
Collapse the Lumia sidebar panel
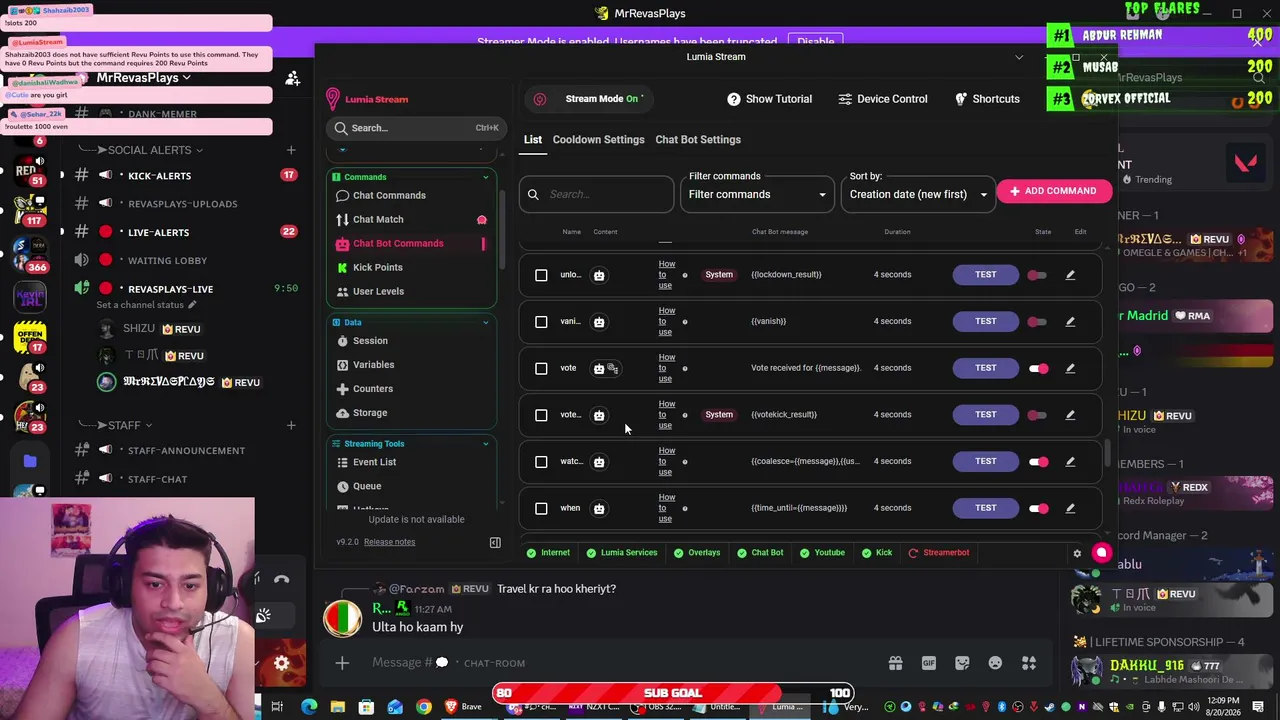pyautogui.click(x=495, y=542)
